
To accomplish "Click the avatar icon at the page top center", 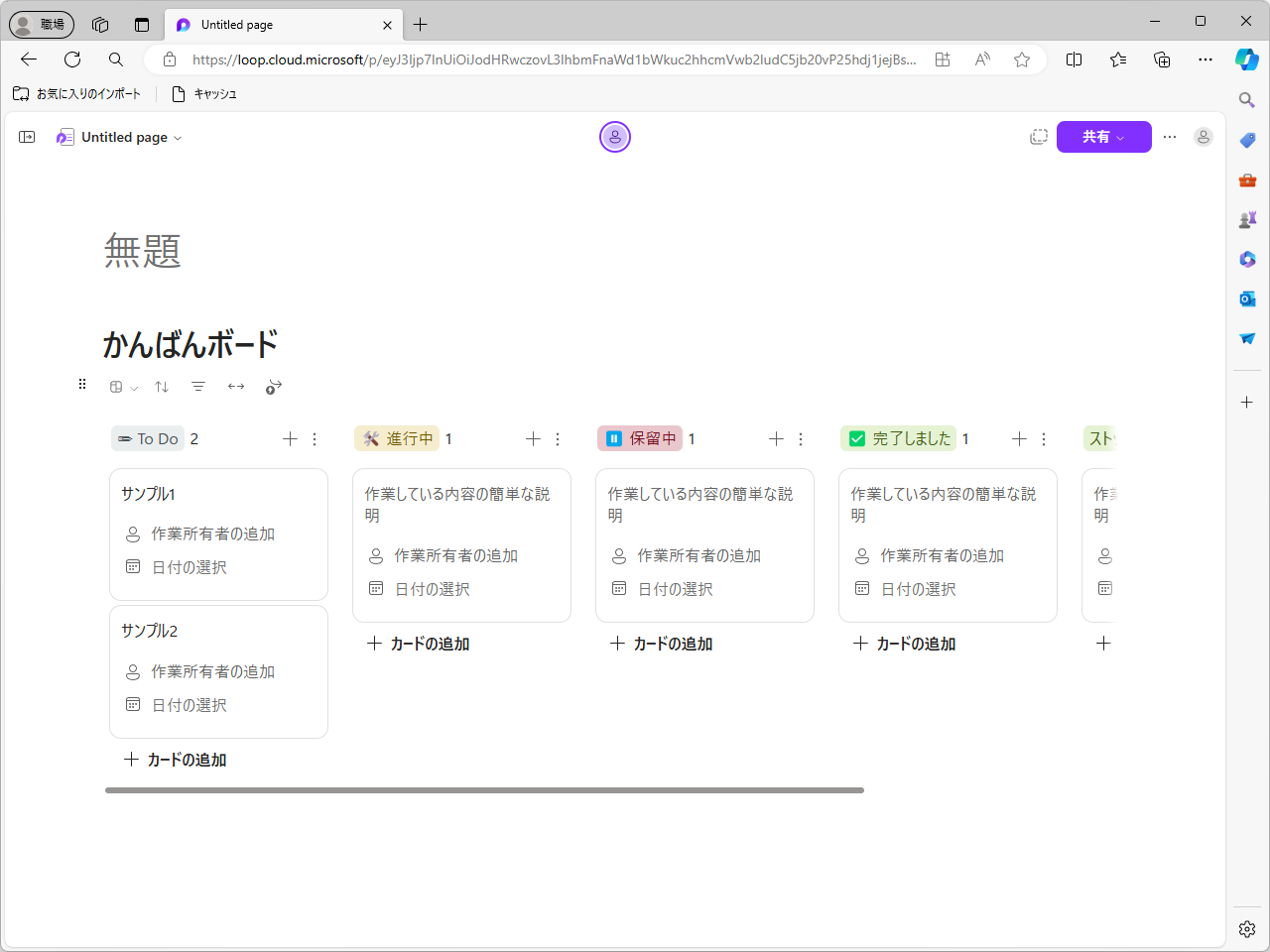I will [x=615, y=137].
